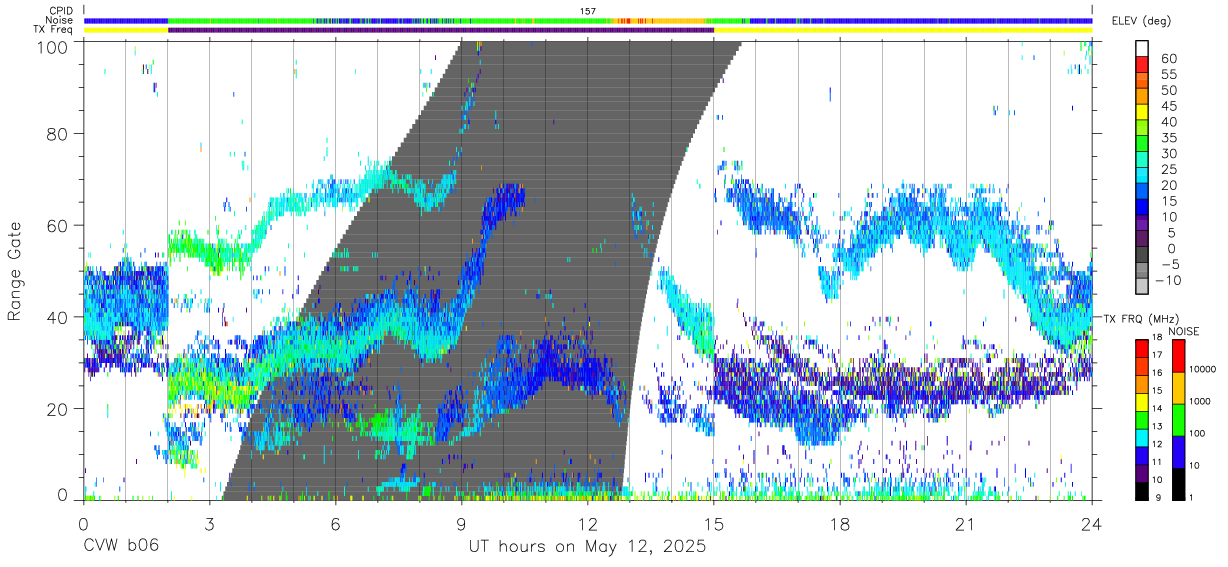Click the 55 tick on elevation color bar
Screen dimensions: 1228x567
[x=1168, y=75]
